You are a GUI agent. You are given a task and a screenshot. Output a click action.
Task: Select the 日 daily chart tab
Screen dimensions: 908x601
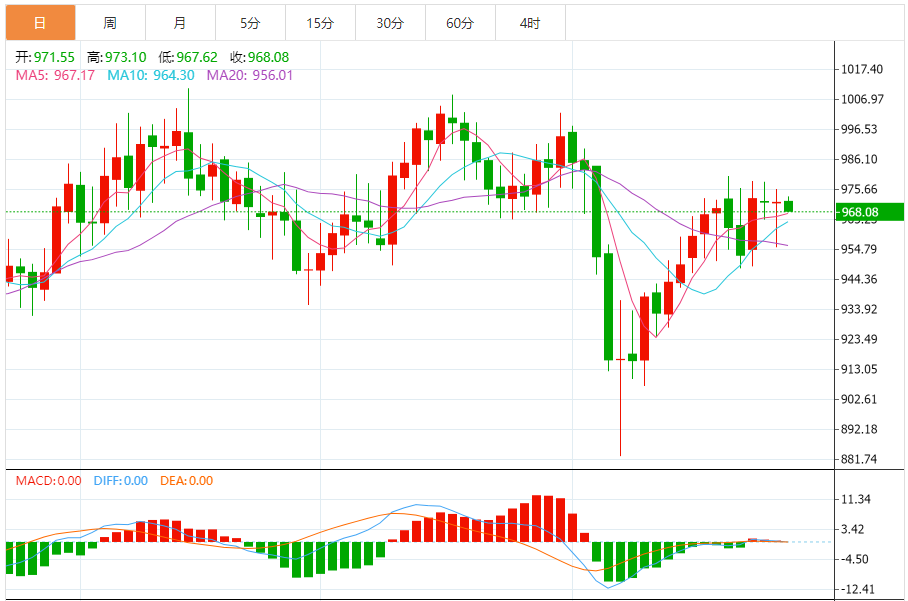click(x=41, y=23)
